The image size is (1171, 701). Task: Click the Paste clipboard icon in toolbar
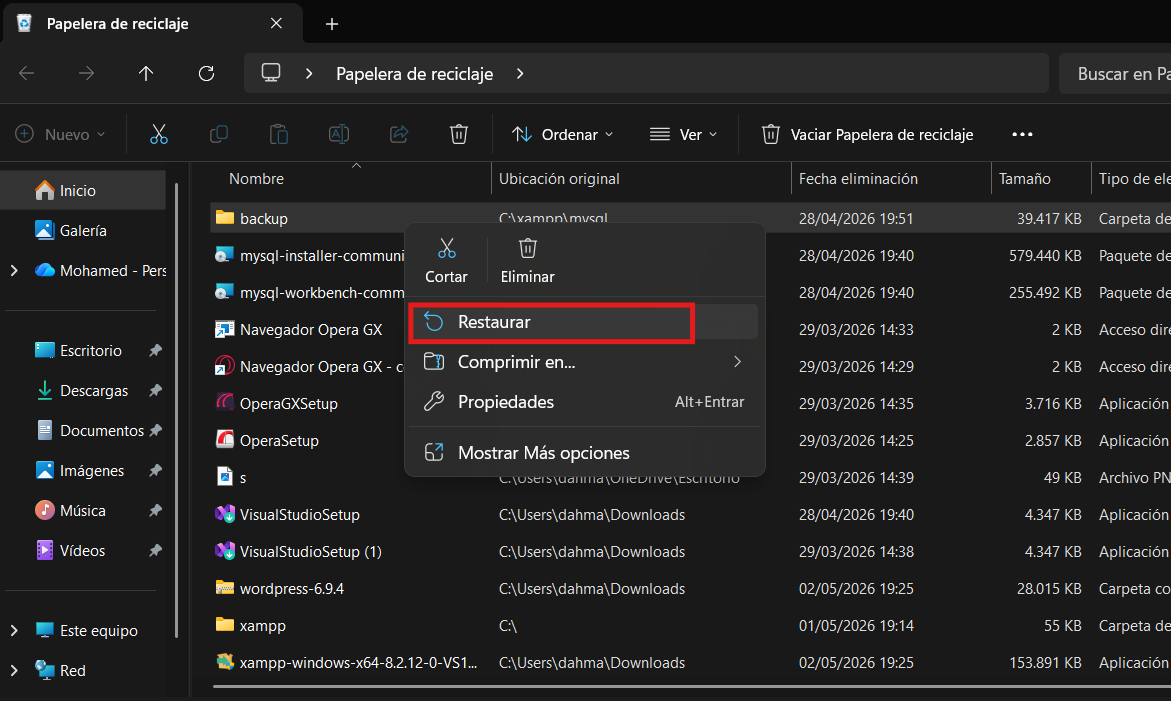[x=279, y=134]
